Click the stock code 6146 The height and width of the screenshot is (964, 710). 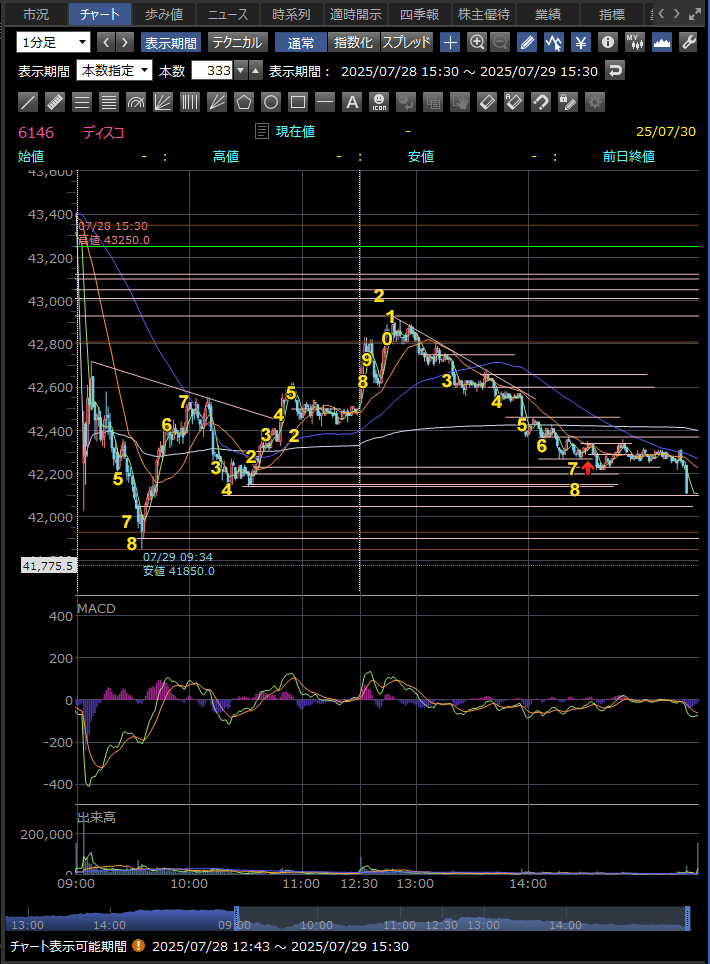click(x=36, y=132)
